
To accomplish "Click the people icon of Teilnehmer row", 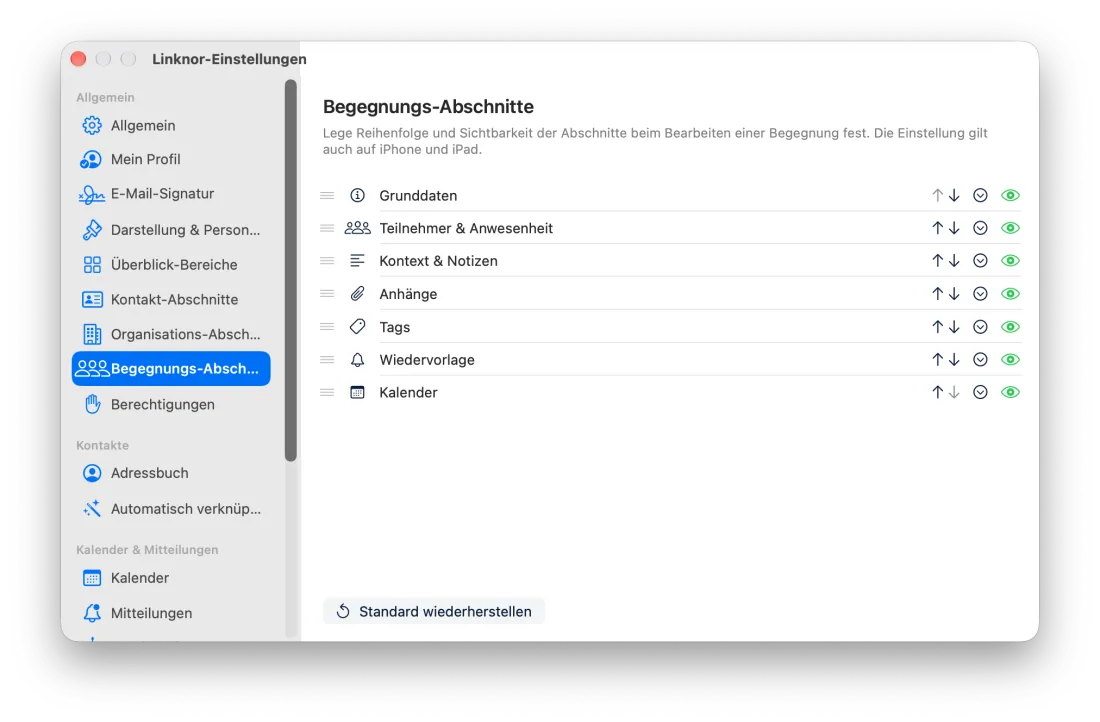I will (x=358, y=228).
